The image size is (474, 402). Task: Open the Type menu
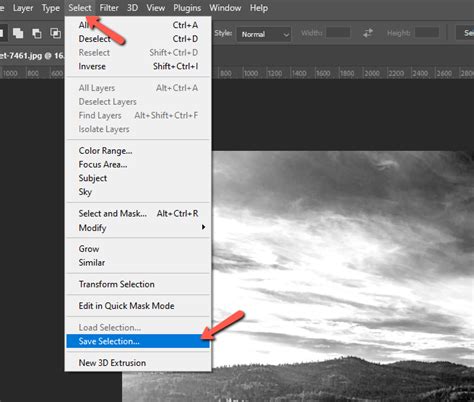click(x=51, y=8)
